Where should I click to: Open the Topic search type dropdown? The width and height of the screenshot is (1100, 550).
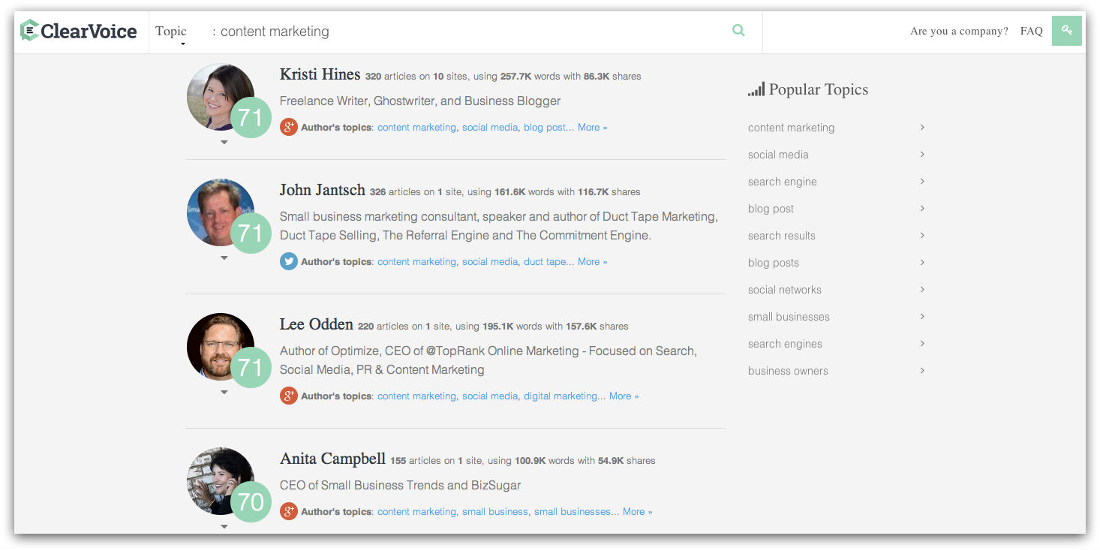click(172, 32)
